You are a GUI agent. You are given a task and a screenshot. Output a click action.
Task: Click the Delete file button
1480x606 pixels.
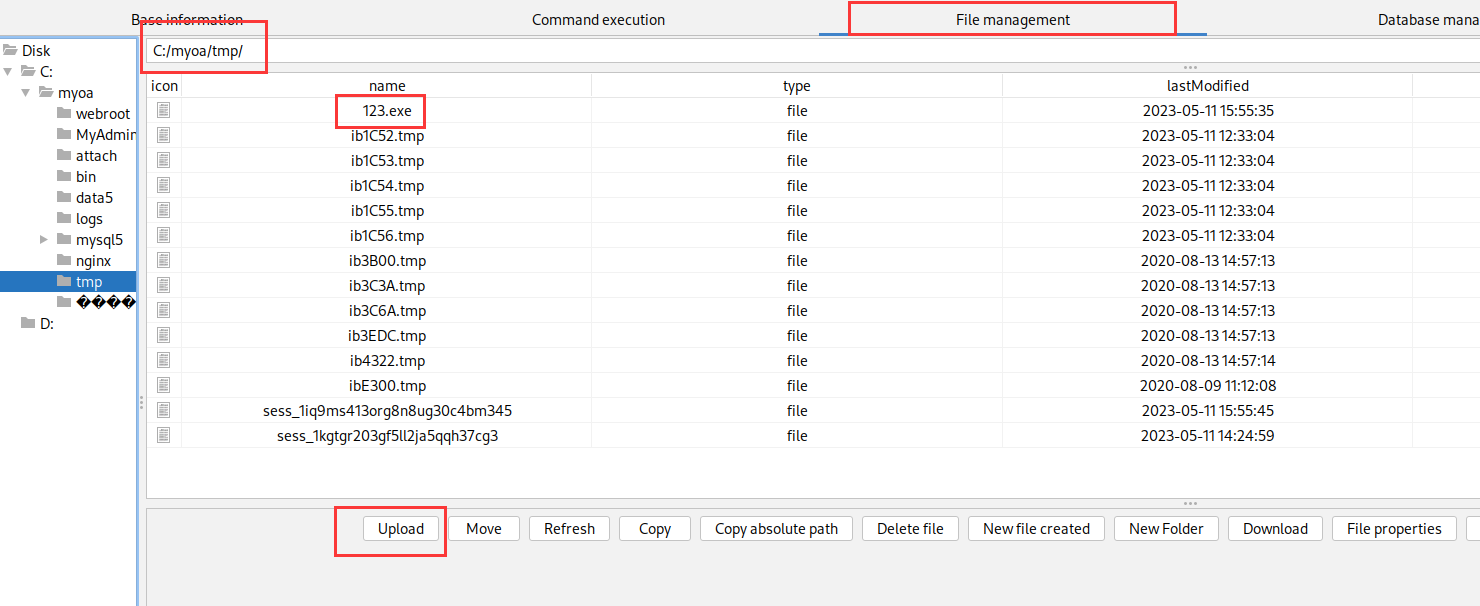point(910,529)
